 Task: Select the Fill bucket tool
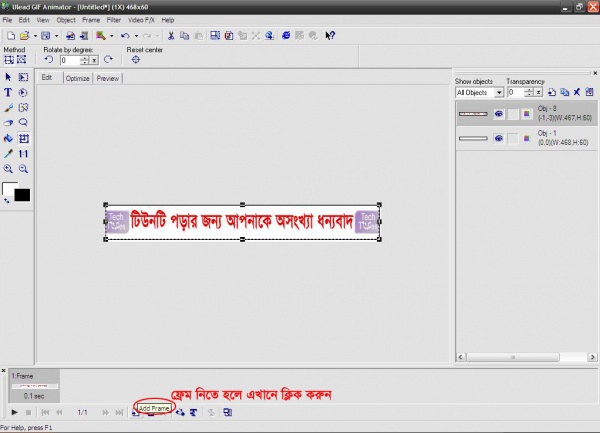tap(8, 138)
